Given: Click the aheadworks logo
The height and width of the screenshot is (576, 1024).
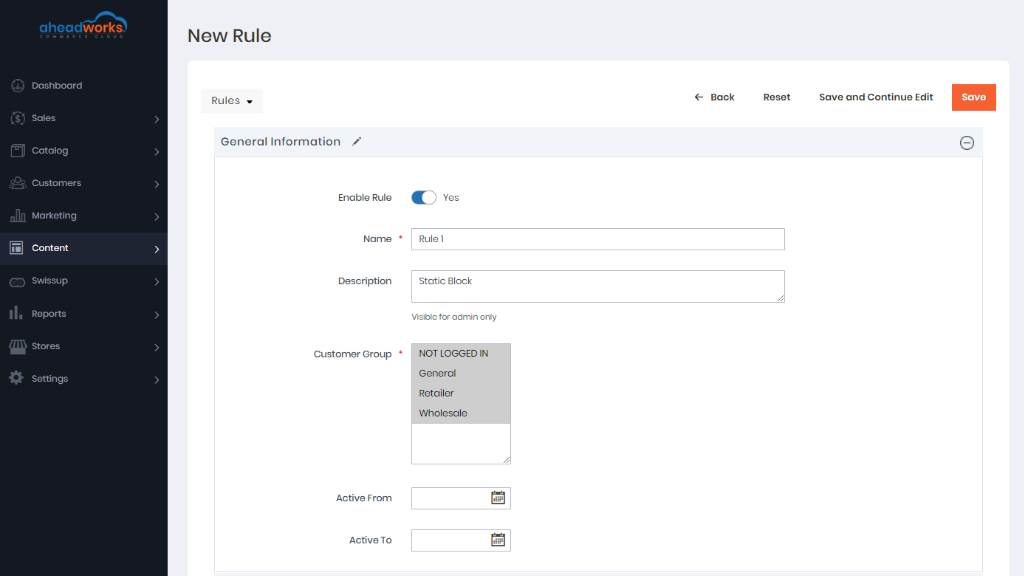Looking at the screenshot, I should click(83, 25).
